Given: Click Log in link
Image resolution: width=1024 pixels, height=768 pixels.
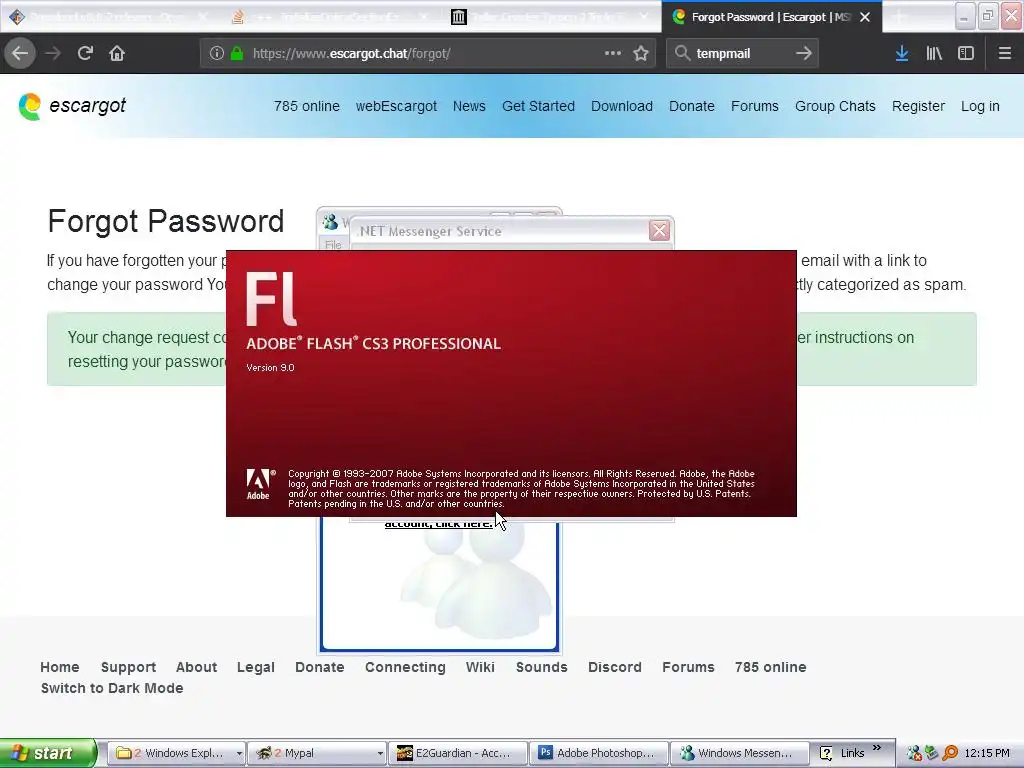Looking at the screenshot, I should tap(980, 106).
